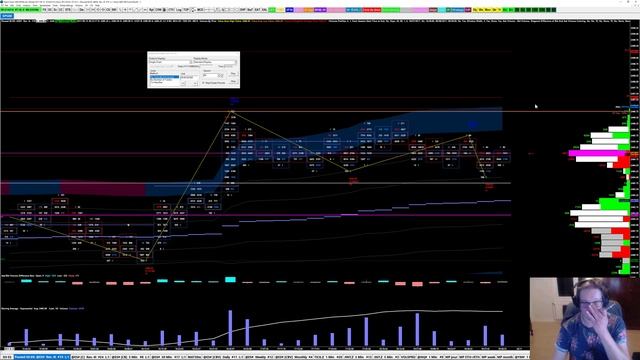Click the TOP toolbar button
The width and height of the screenshot is (640, 360).
(x=186, y=9)
